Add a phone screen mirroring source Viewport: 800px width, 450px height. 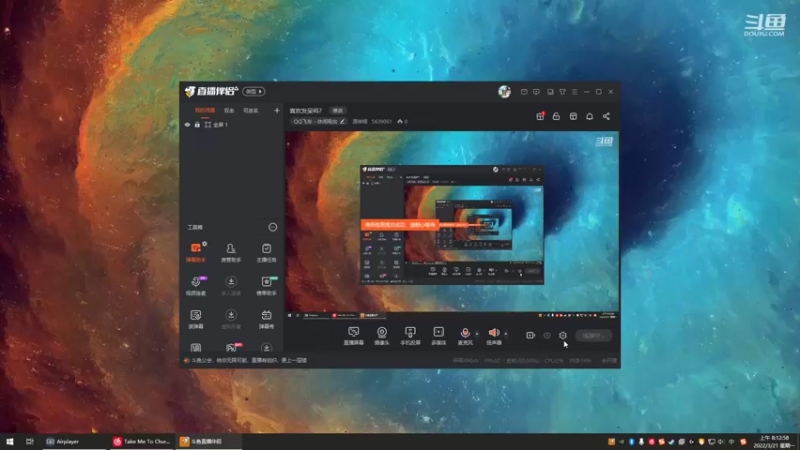pyautogui.click(x=410, y=336)
